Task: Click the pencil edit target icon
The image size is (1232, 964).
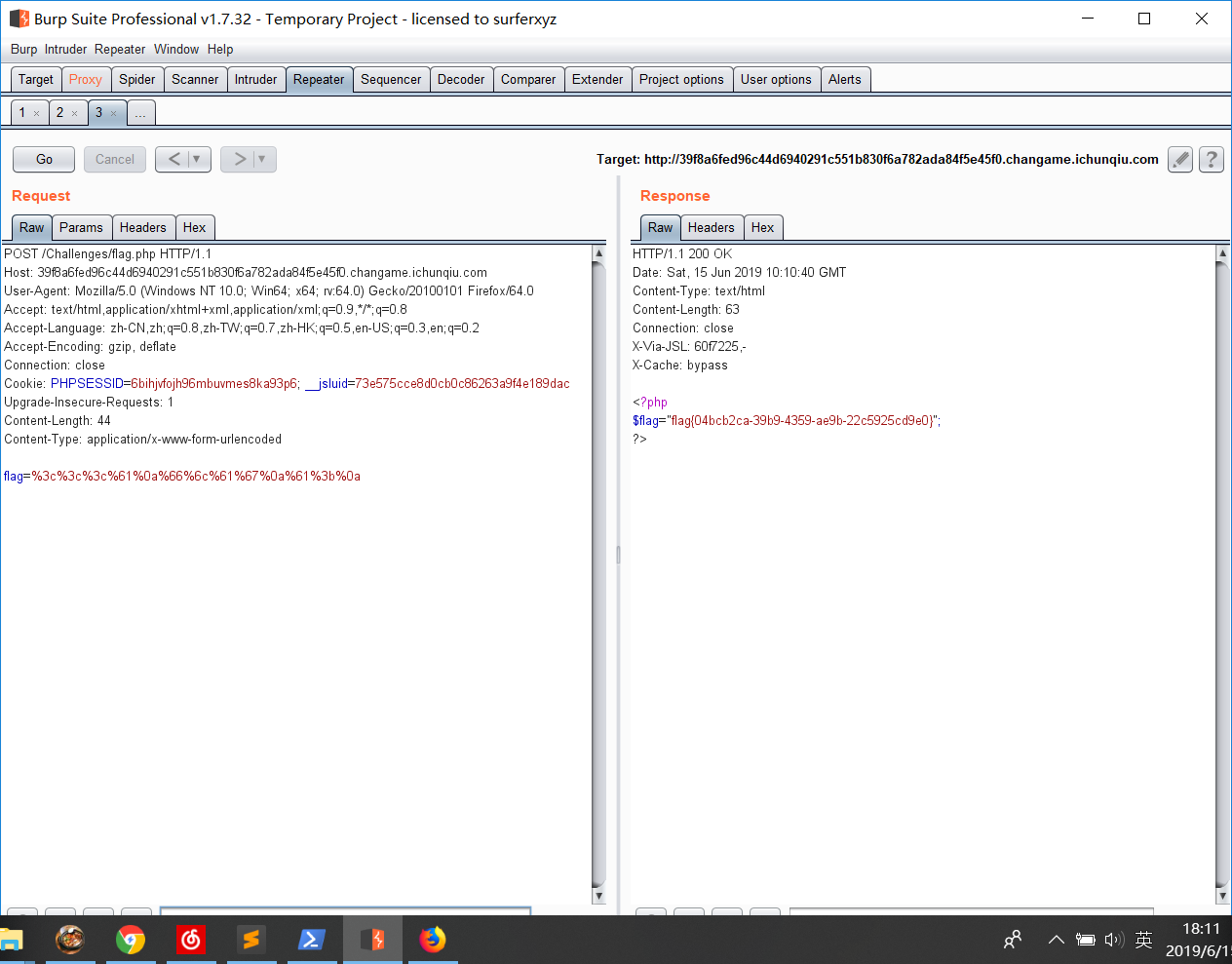Action: 1180,159
